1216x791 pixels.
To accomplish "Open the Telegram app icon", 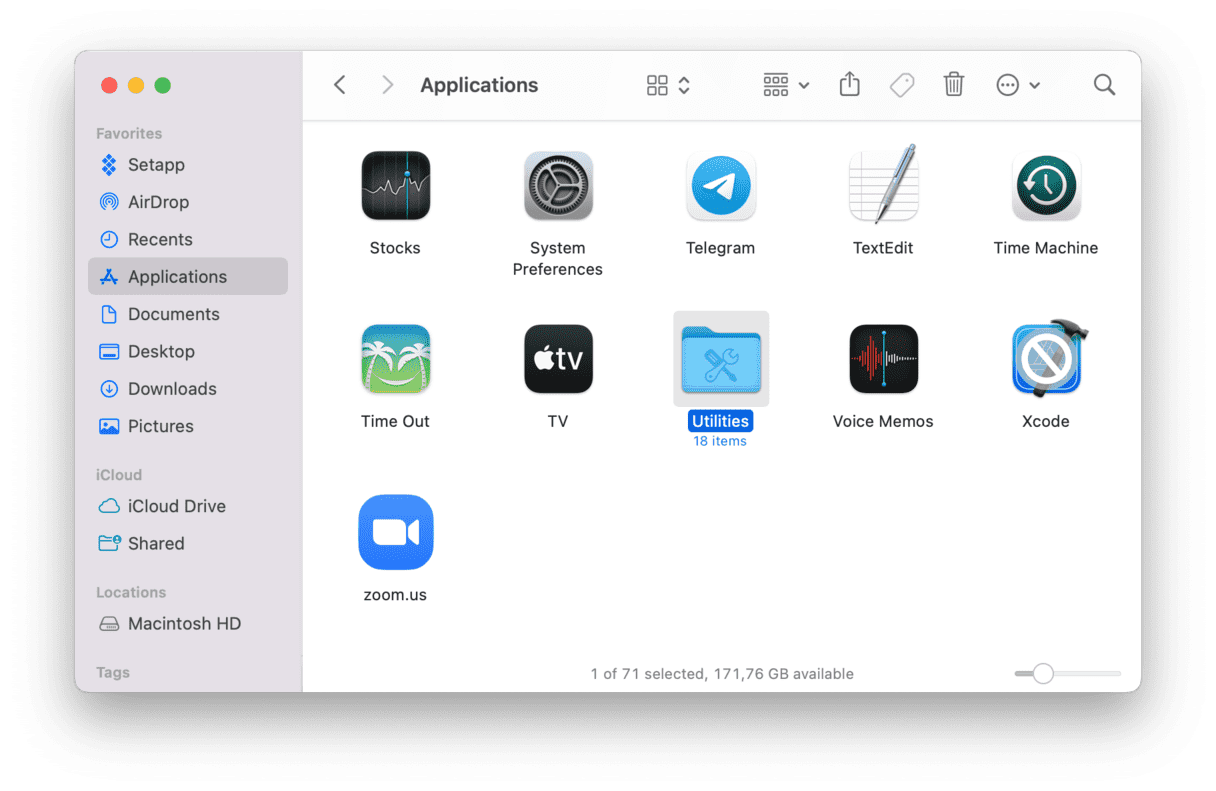I will pyautogui.click(x=720, y=187).
